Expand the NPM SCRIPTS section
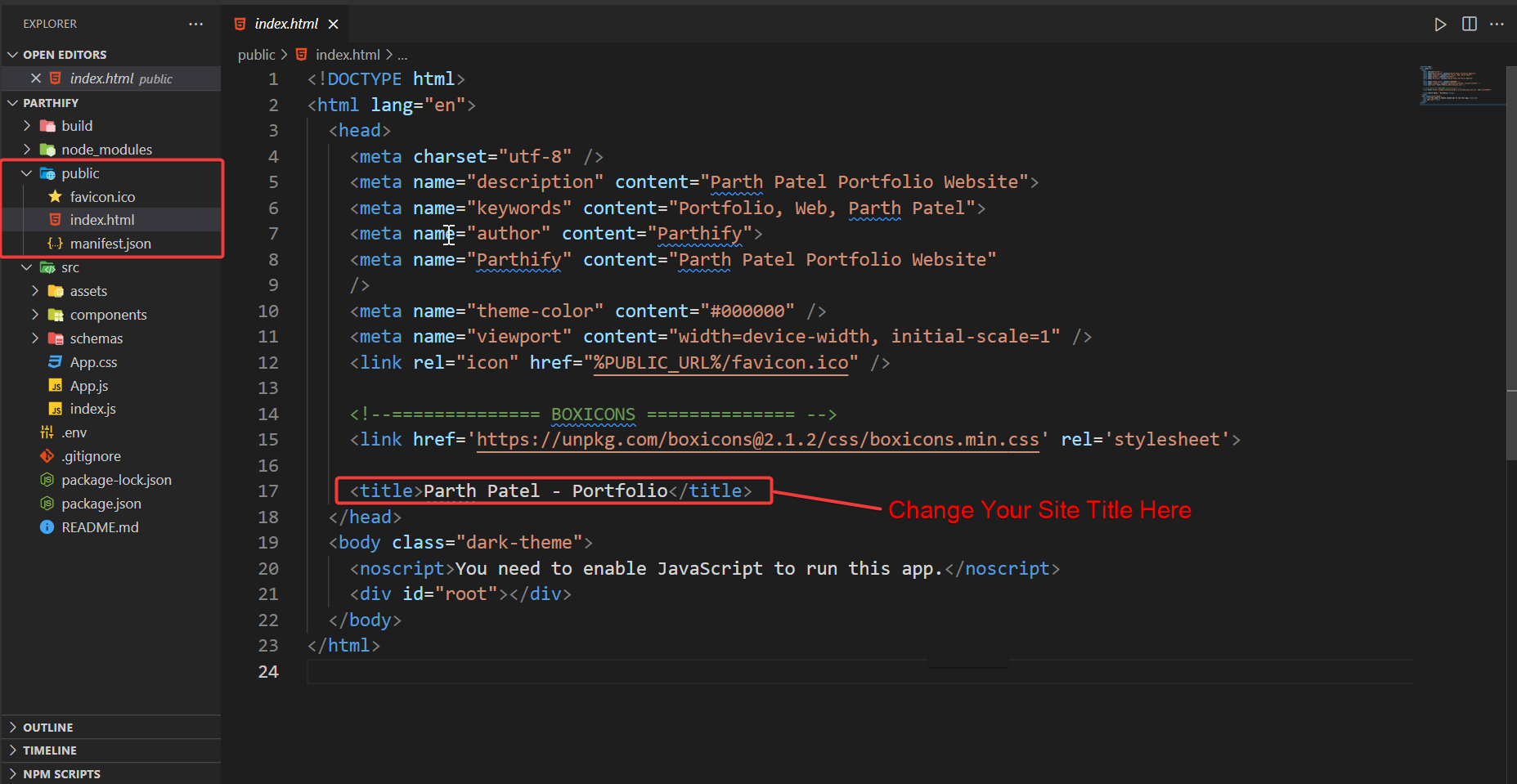The height and width of the screenshot is (784, 1517). [x=61, y=774]
